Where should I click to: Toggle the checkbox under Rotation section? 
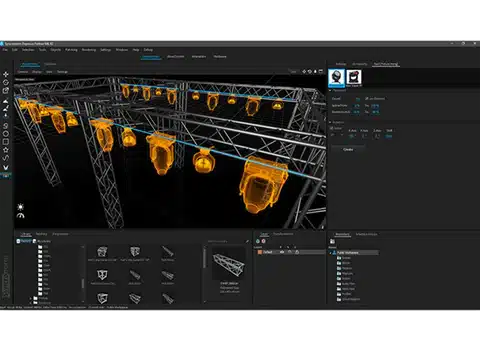pyautogui.click(x=331, y=128)
